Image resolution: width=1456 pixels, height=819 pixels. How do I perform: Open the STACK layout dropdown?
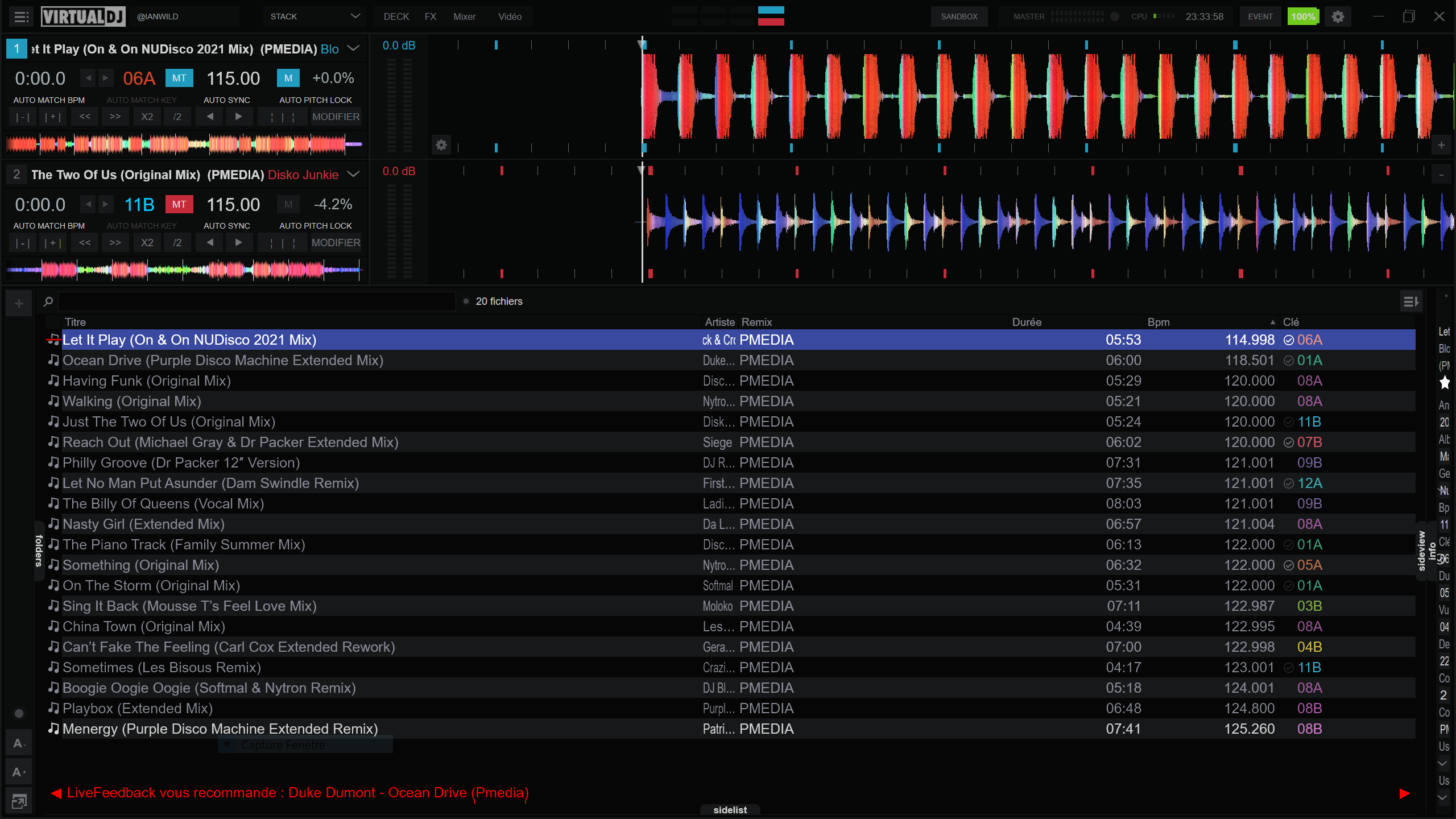click(315, 16)
